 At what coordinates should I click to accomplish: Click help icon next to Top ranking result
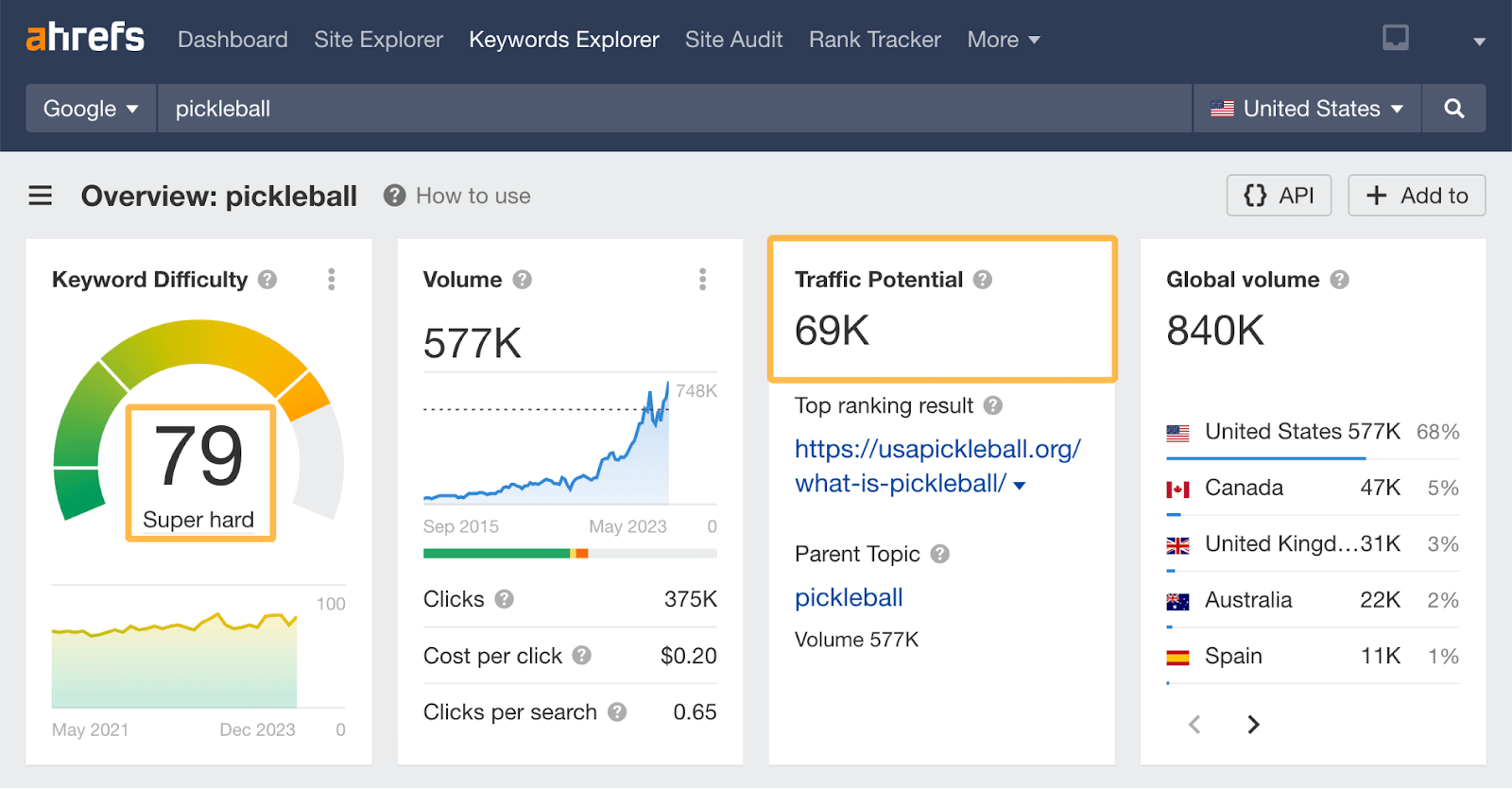pos(992,405)
